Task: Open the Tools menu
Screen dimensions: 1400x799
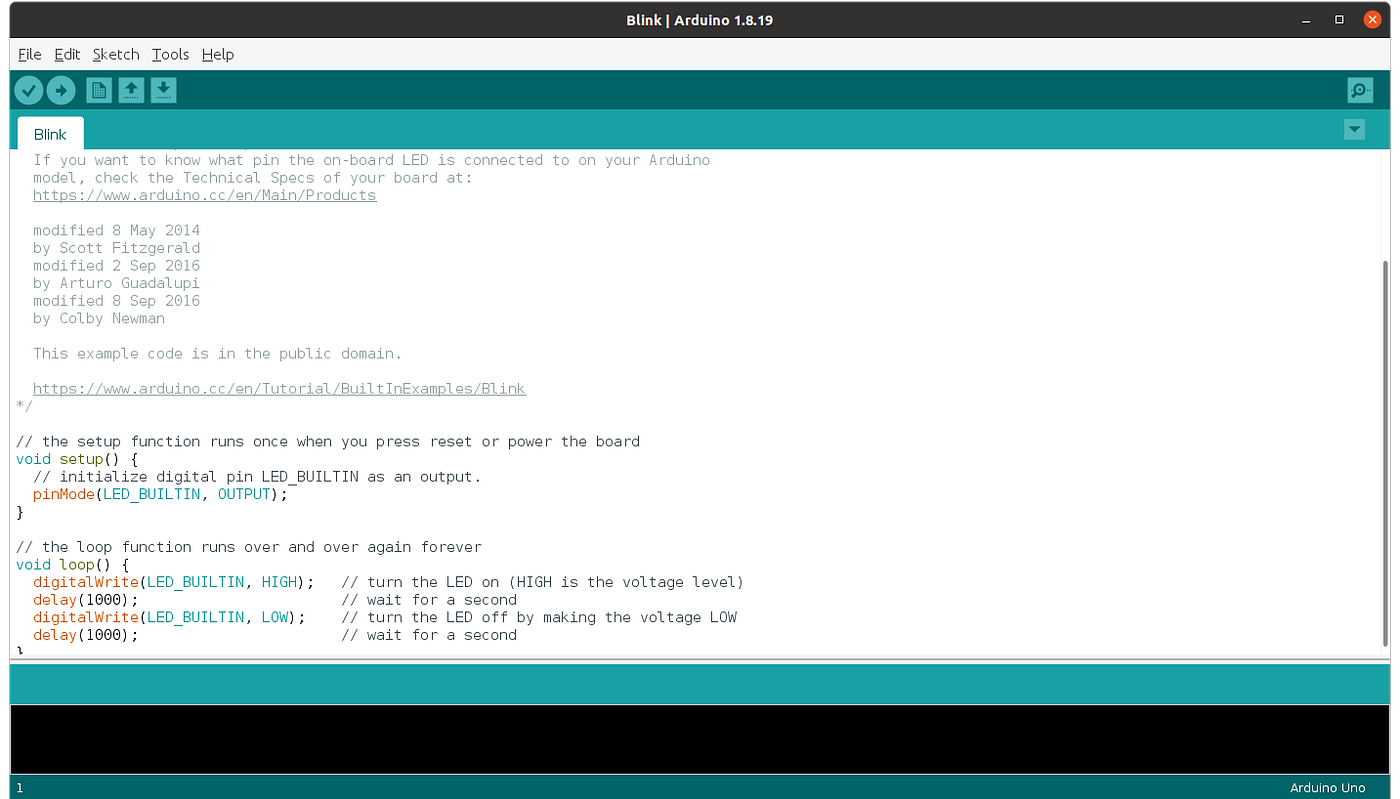Action: [x=170, y=54]
